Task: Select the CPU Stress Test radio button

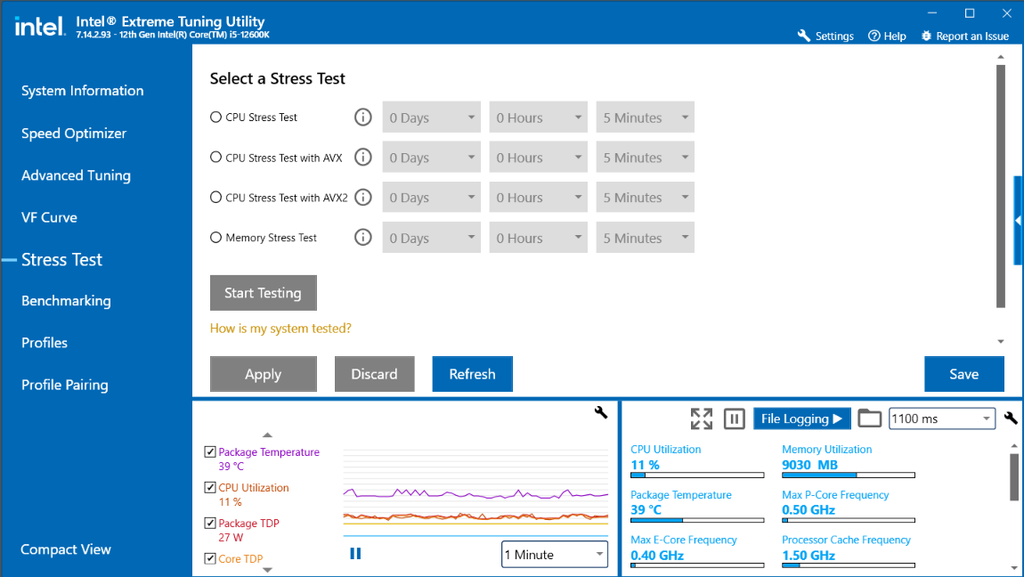Action: (x=216, y=117)
